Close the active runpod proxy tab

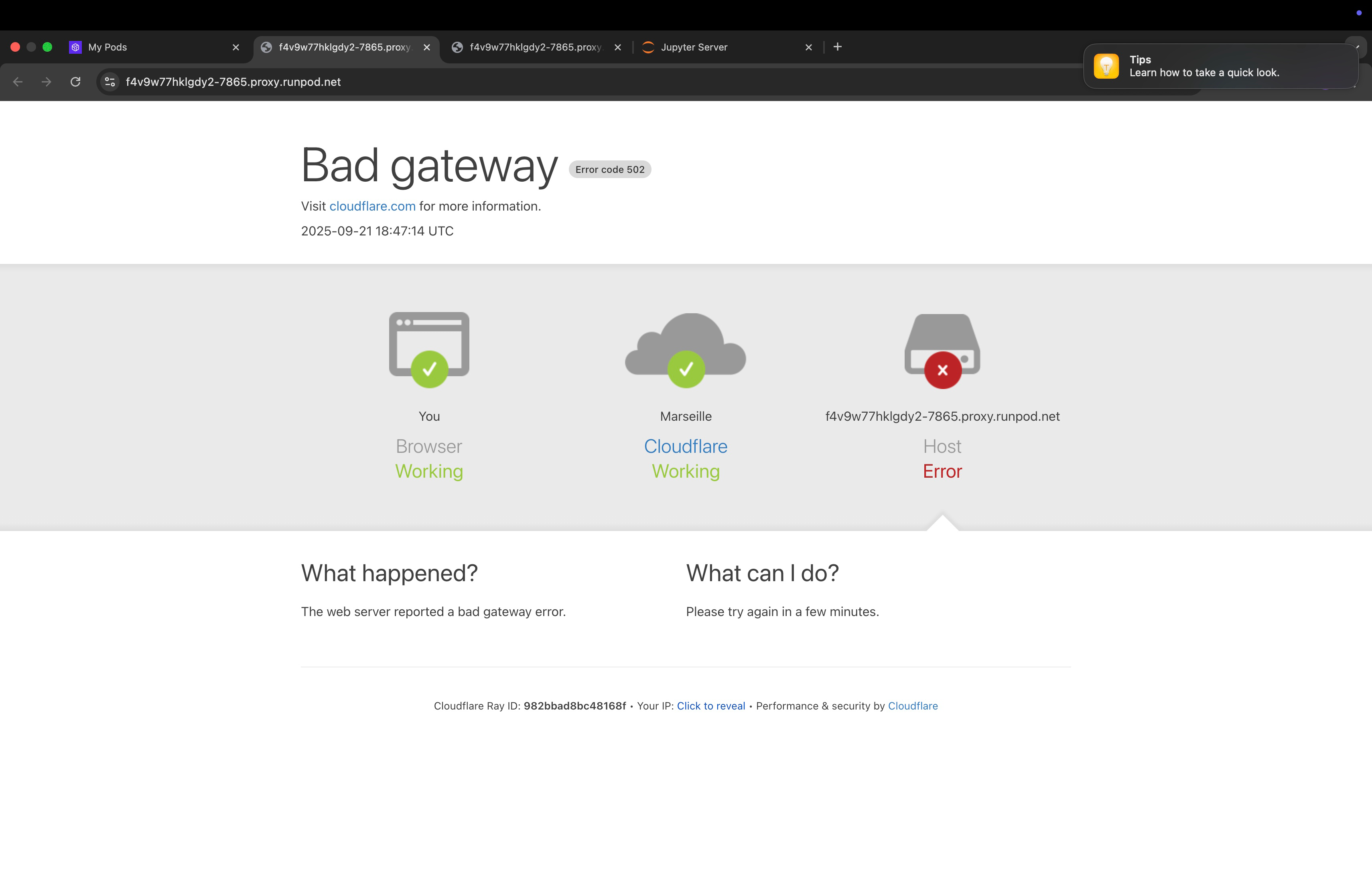(x=426, y=47)
